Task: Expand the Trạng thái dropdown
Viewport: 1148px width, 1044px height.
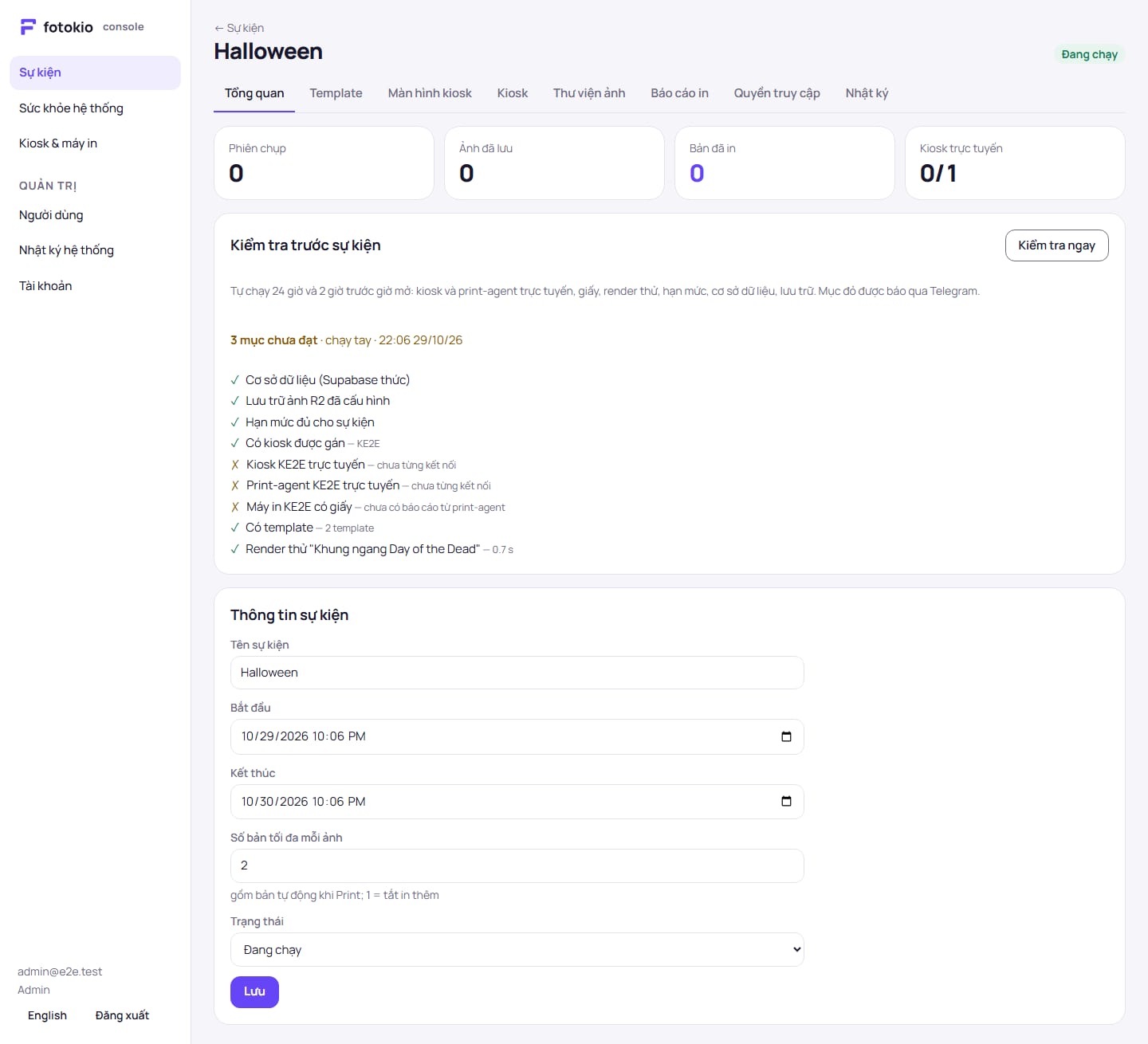Action: point(517,950)
